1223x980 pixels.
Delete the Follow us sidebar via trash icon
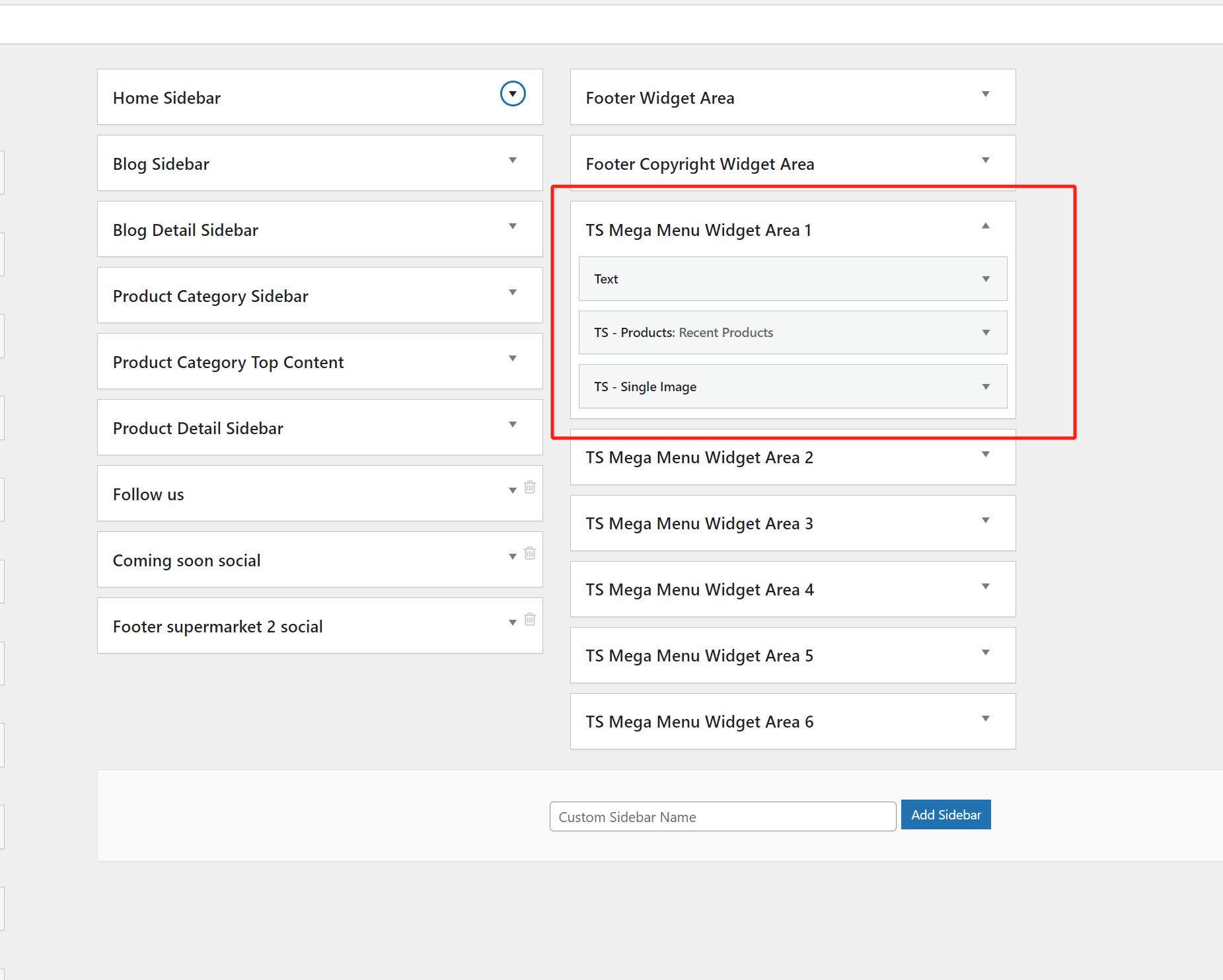click(x=529, y=488)
